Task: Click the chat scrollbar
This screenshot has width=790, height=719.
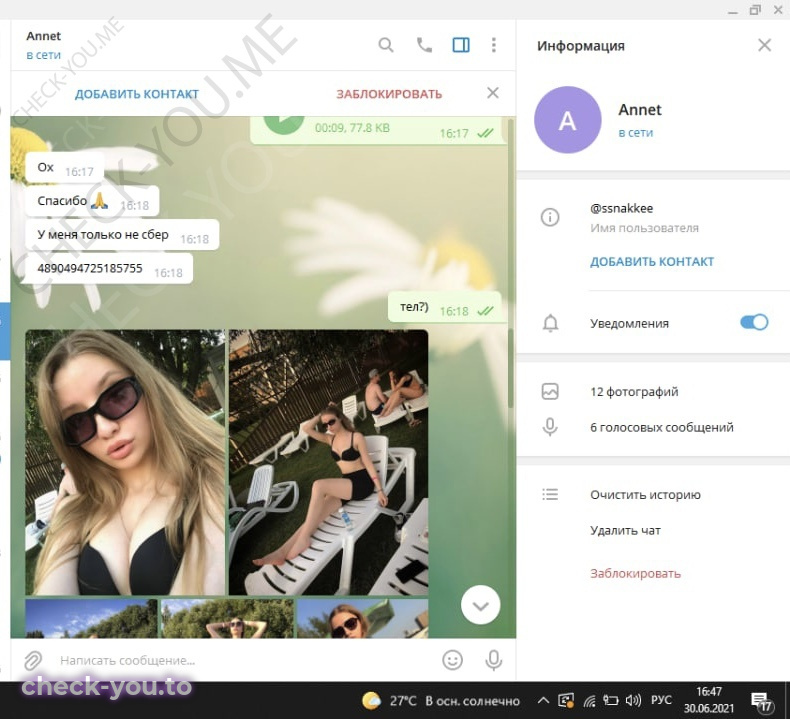Action: (x=511, y=368)
